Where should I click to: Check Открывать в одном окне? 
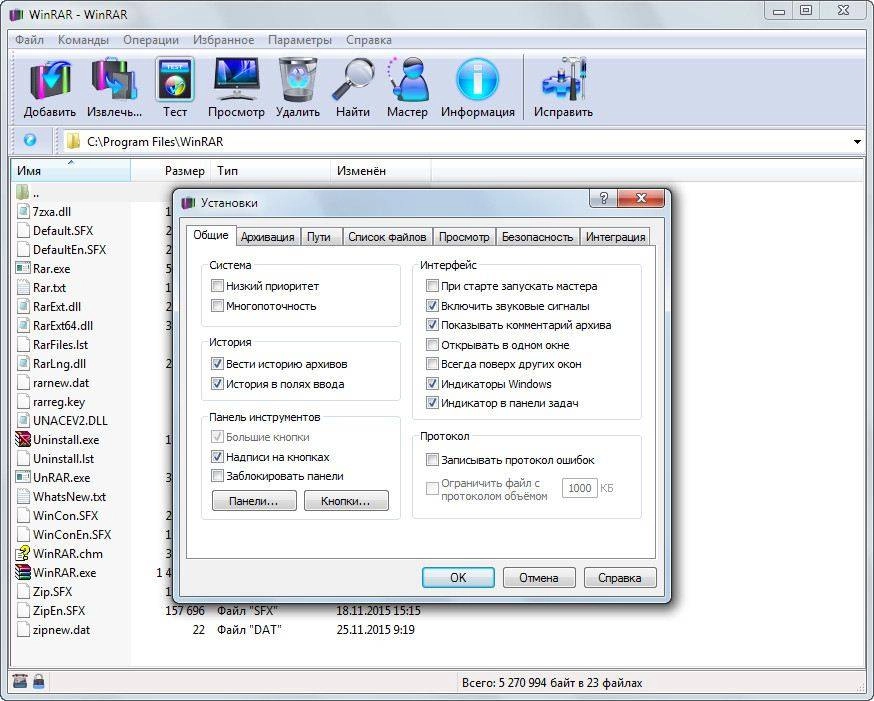coord(432,345)
